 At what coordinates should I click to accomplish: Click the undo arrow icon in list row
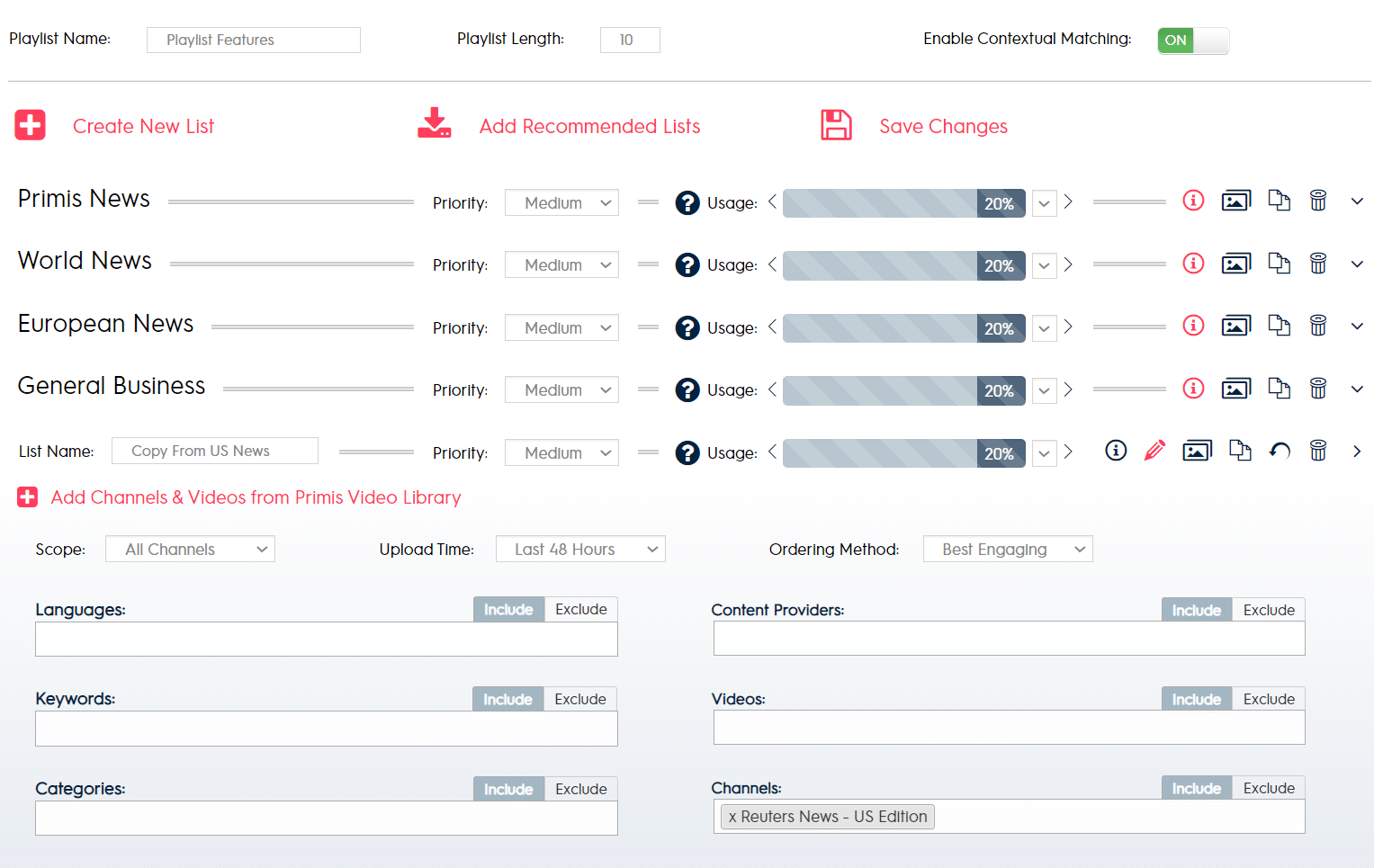[x=1279, y=451]
